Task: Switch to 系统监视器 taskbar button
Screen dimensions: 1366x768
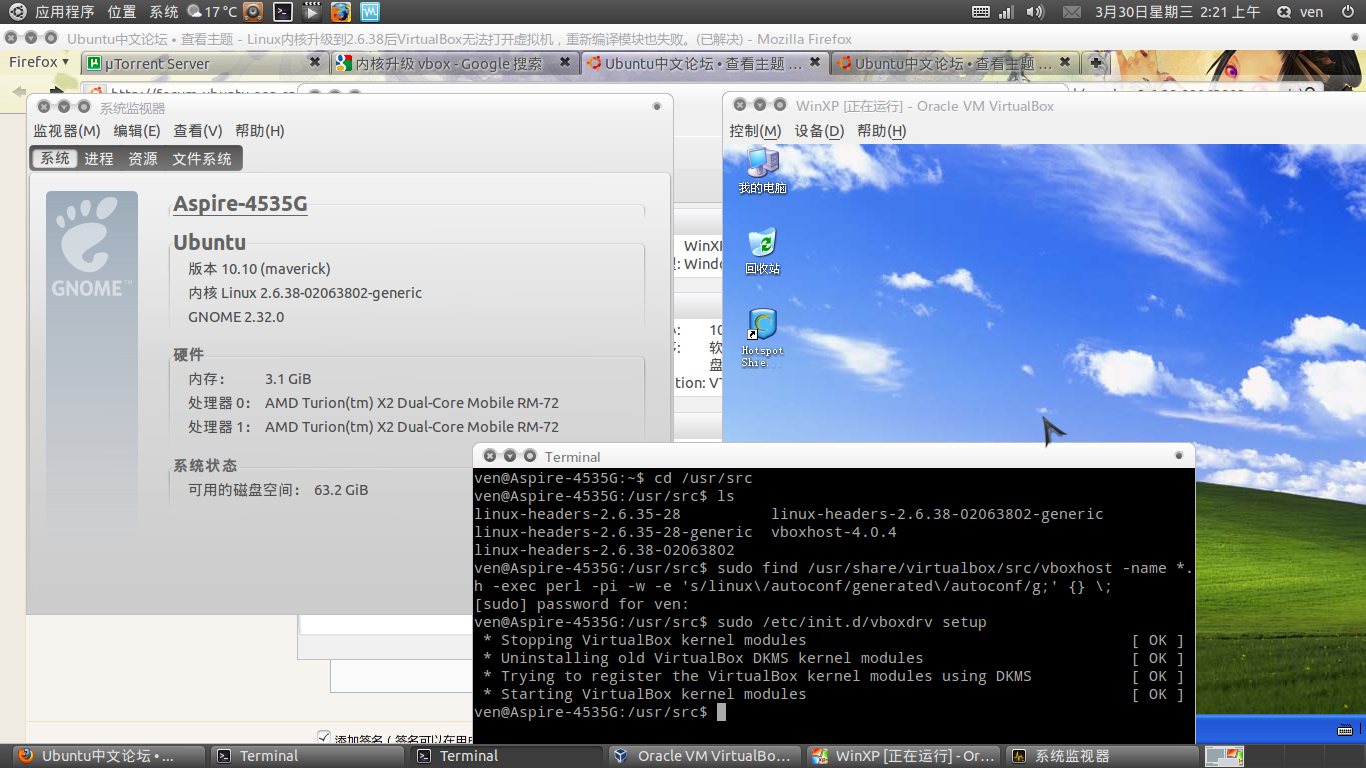Action: (x=1103, y=756)
